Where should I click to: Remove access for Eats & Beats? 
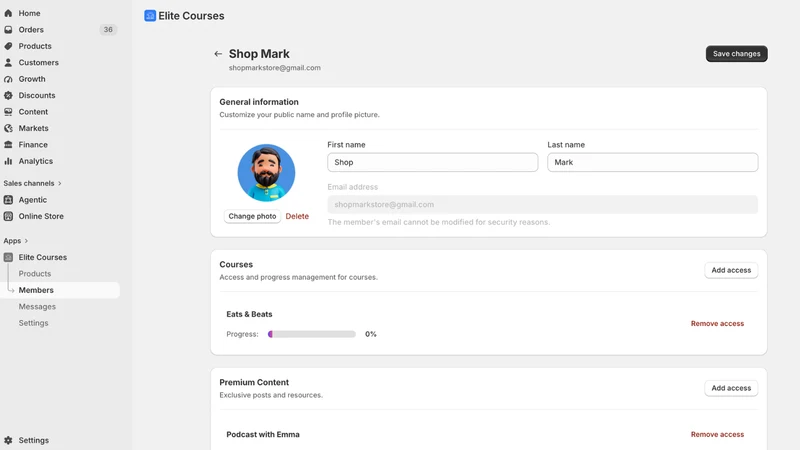coord(717,323)
